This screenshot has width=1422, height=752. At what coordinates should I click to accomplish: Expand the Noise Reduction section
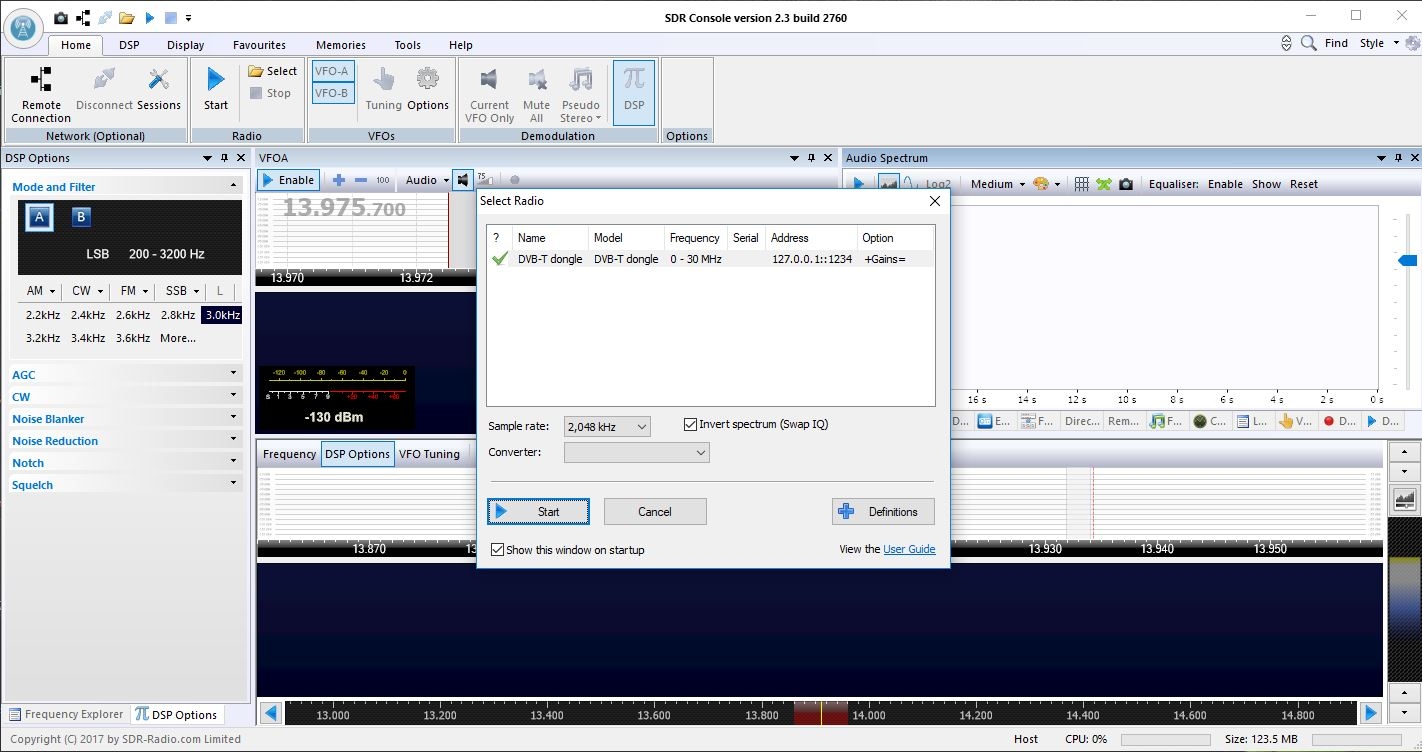click(x=125, y=440)
